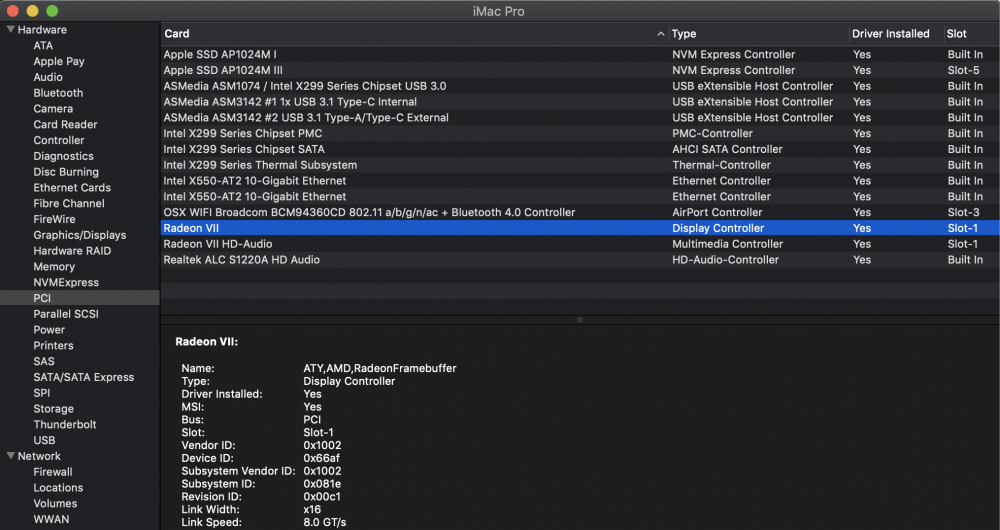Open Card Reader section
The height and width of the screenshot is (530, 1000).
pos(65,124)
